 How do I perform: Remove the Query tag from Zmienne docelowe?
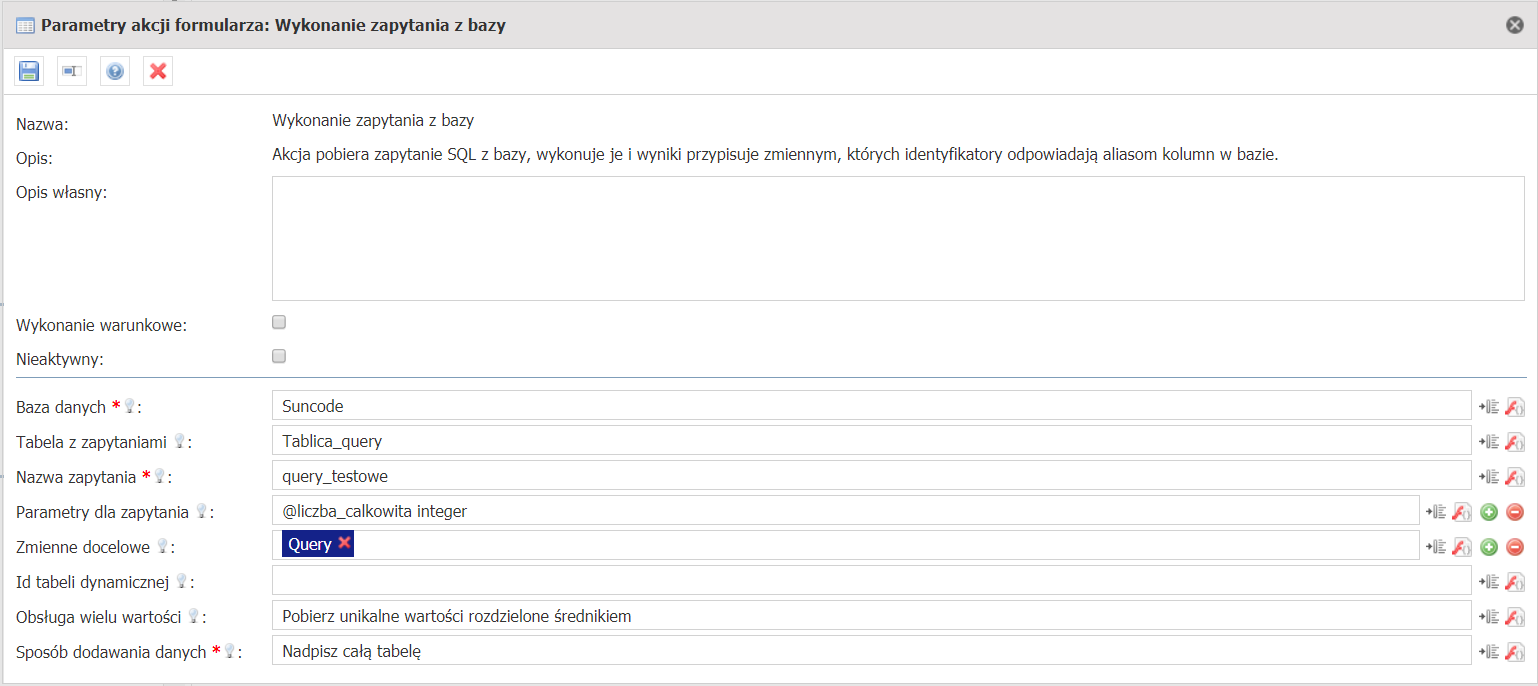[x=344, y=543]
